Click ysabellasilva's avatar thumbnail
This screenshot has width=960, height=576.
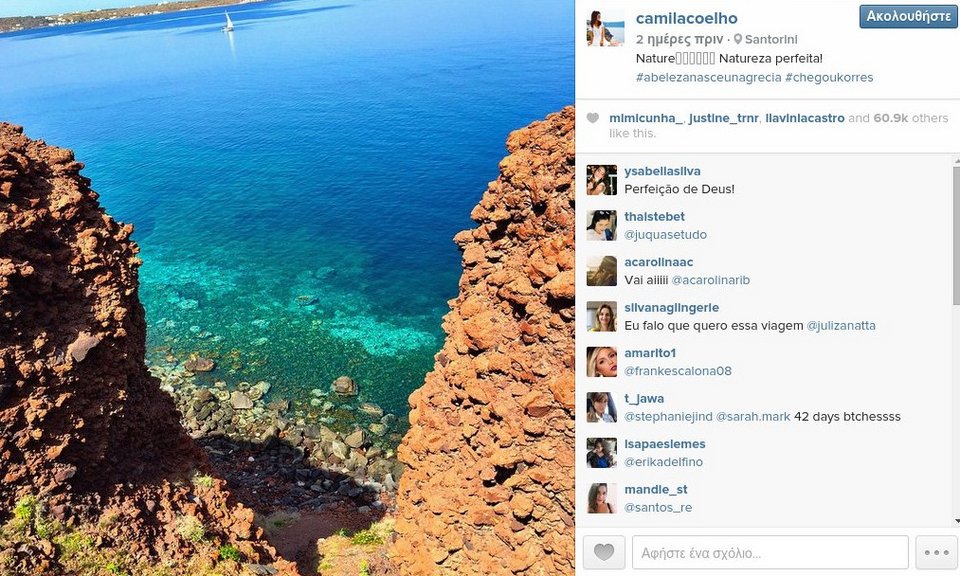coord(602,180)
